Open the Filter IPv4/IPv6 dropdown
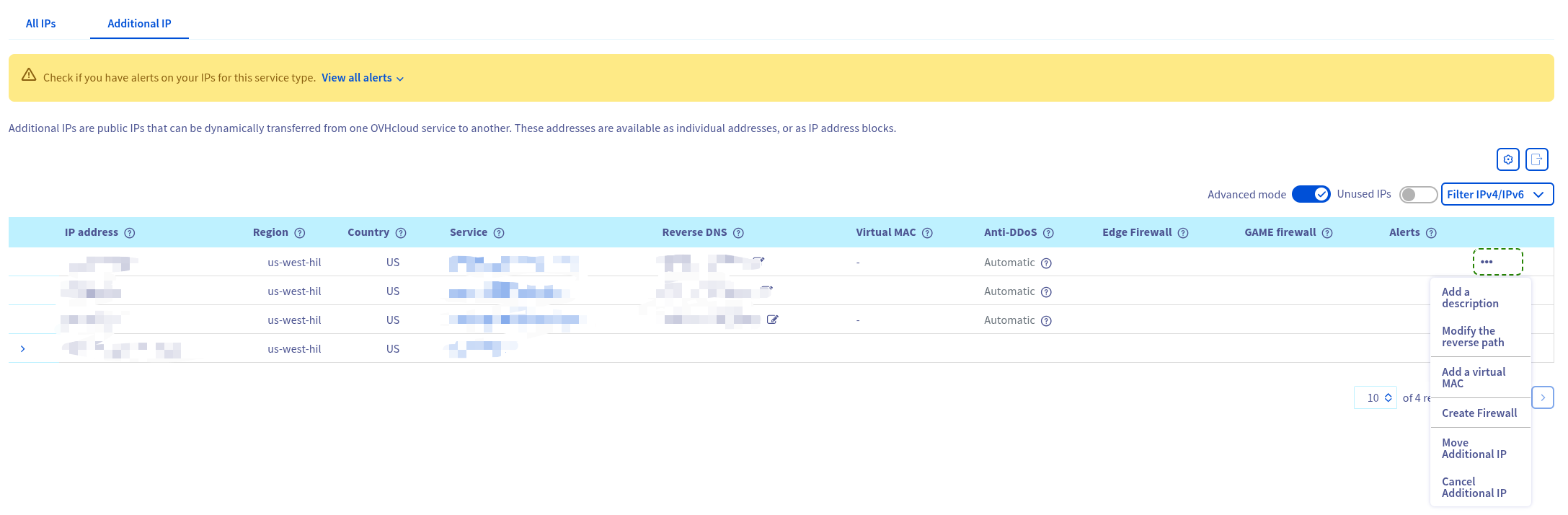 click(x=1497, y=194)
